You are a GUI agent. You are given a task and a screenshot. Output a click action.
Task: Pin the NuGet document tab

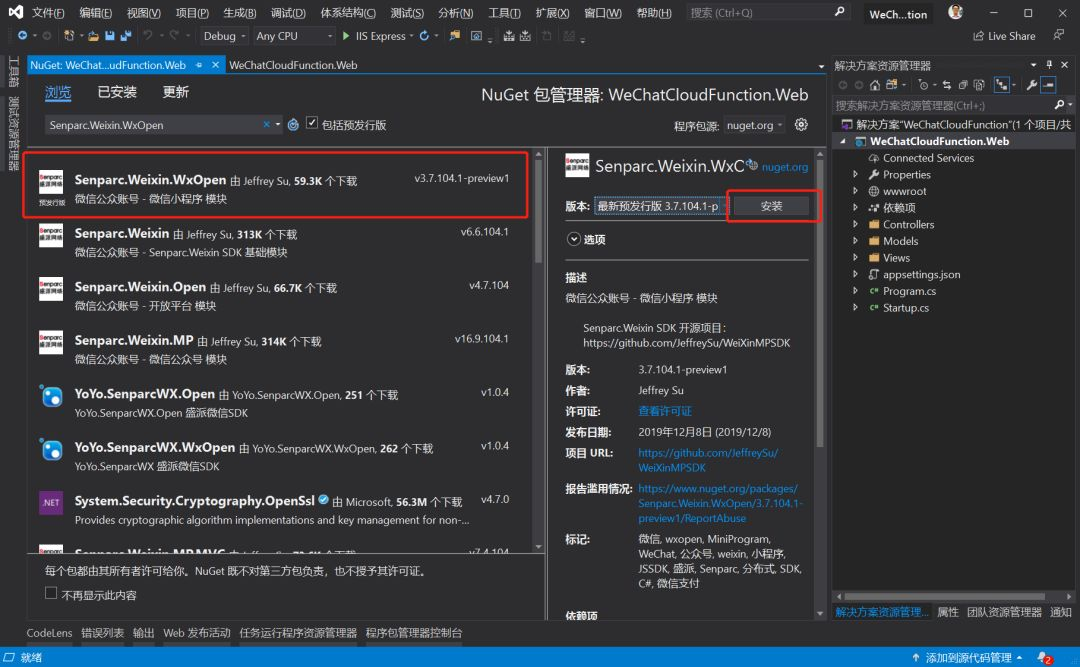pos(199,65)
